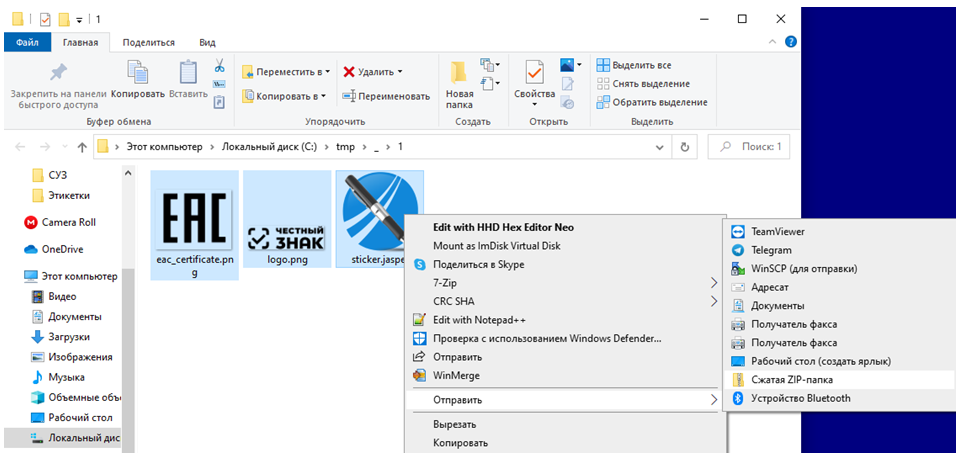Select the TeamViewer send target
Screen dimensions: 957x456
pyautogui.click(x=778, y=231)
